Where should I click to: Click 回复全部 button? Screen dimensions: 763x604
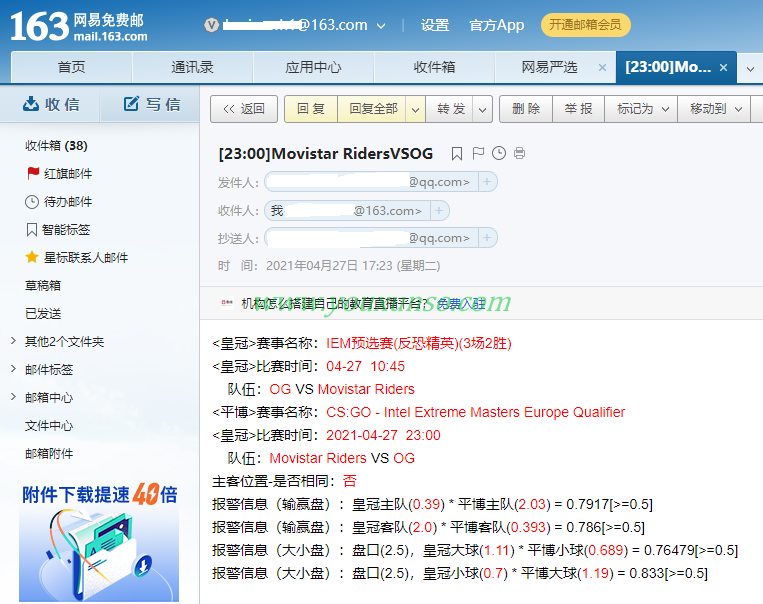pos(372,109)
